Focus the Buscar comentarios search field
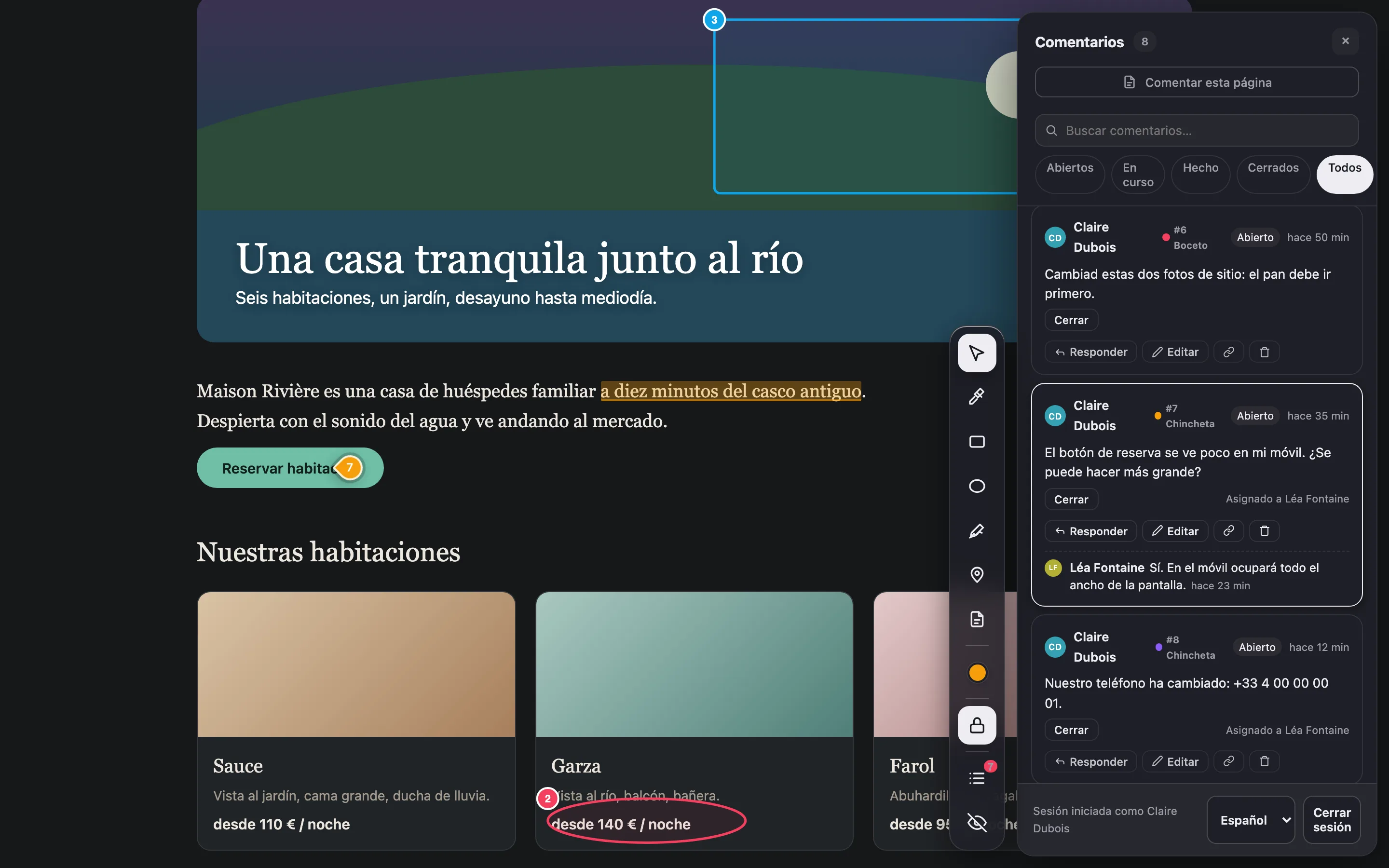This screenshot has height=868, width=1389. (1197, 130)
